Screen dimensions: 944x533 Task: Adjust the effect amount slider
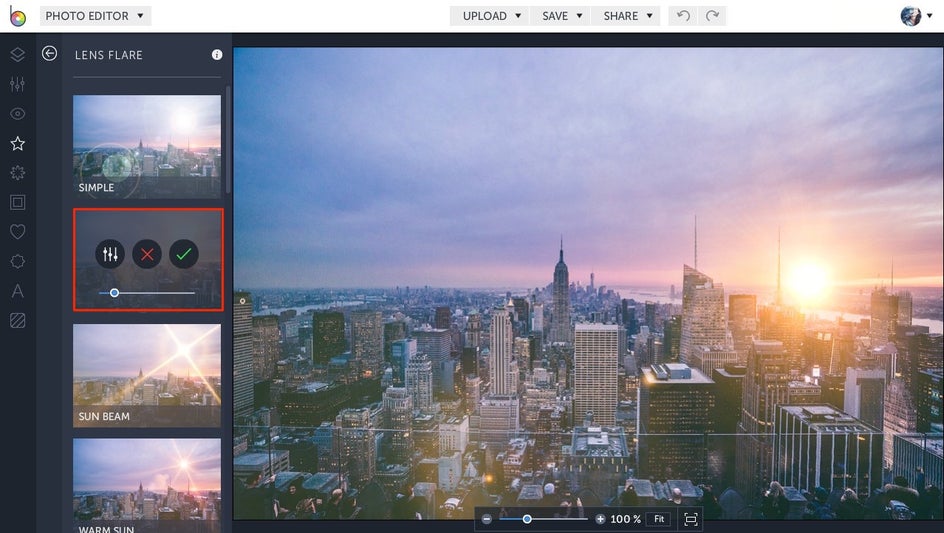(147, 293)
